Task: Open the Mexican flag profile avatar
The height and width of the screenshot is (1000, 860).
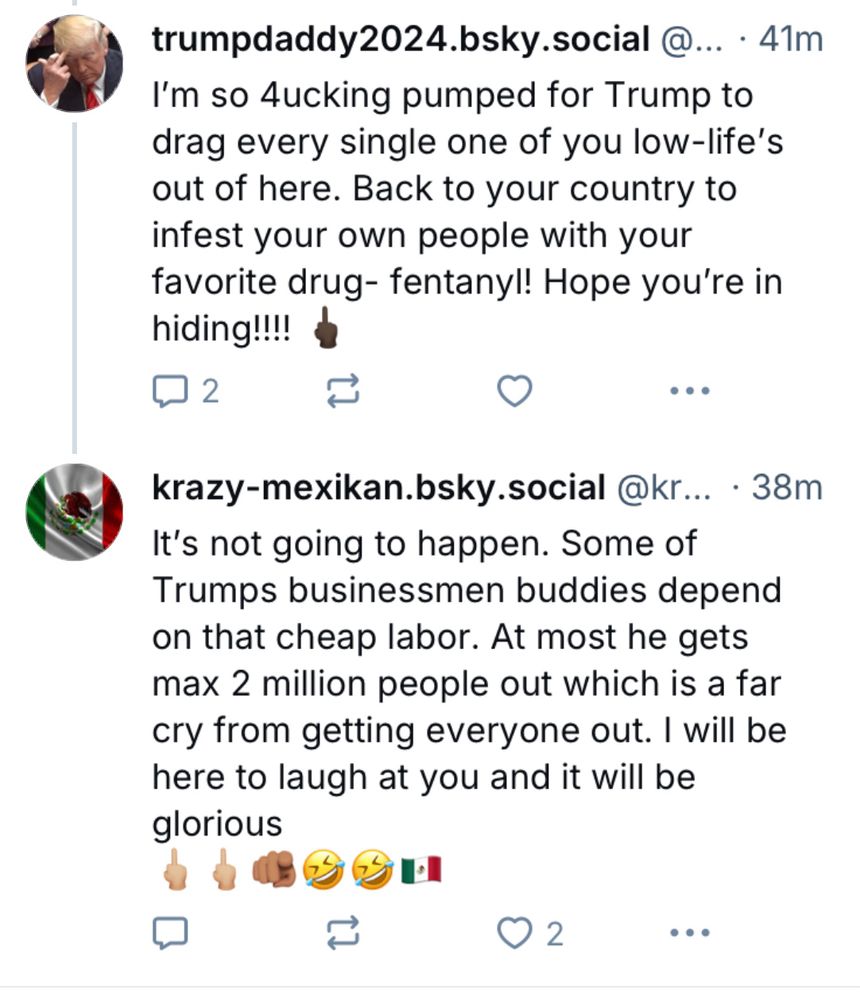Action: click(74, 512)
